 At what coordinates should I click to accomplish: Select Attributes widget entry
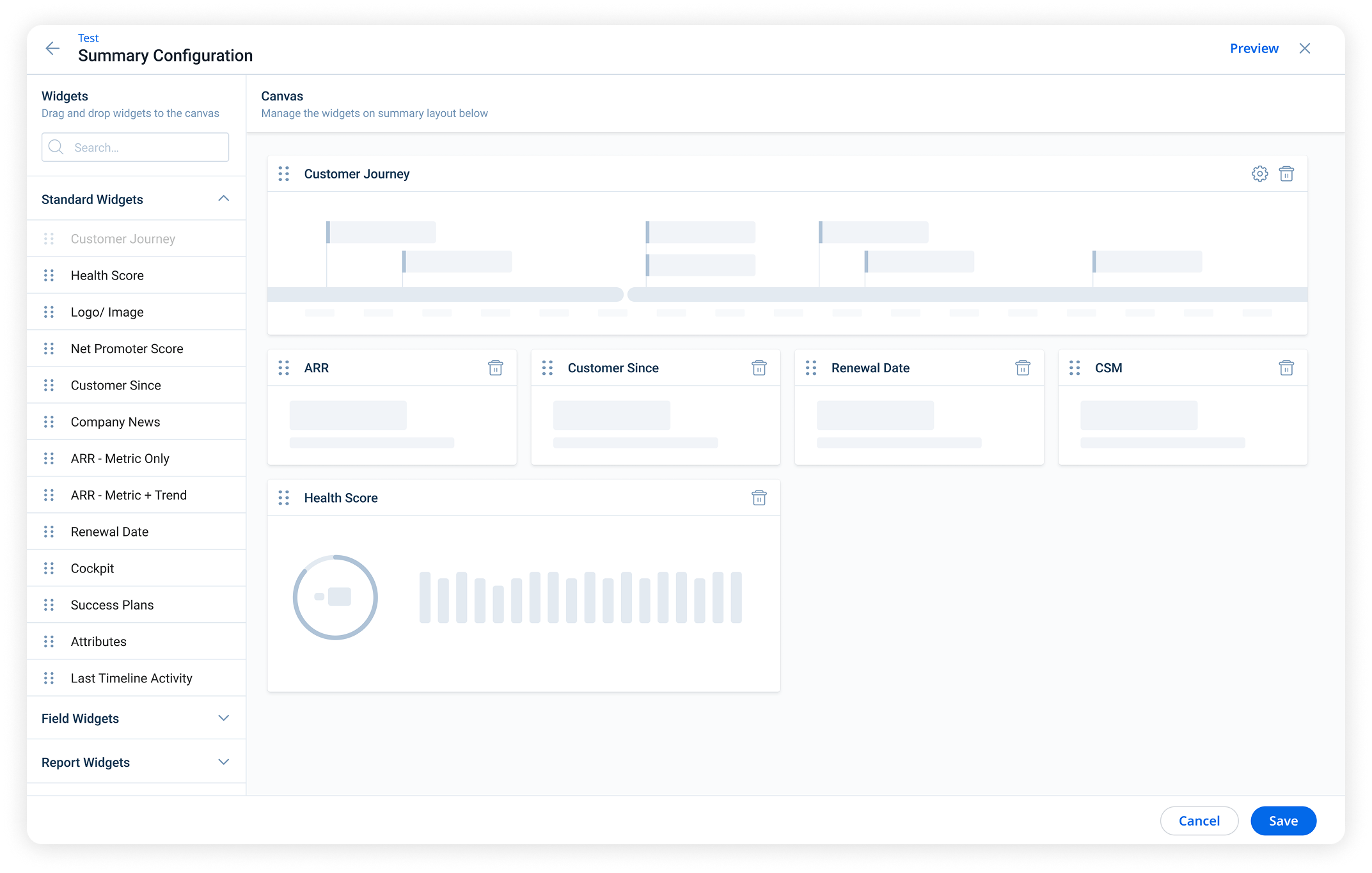[136, 641]
